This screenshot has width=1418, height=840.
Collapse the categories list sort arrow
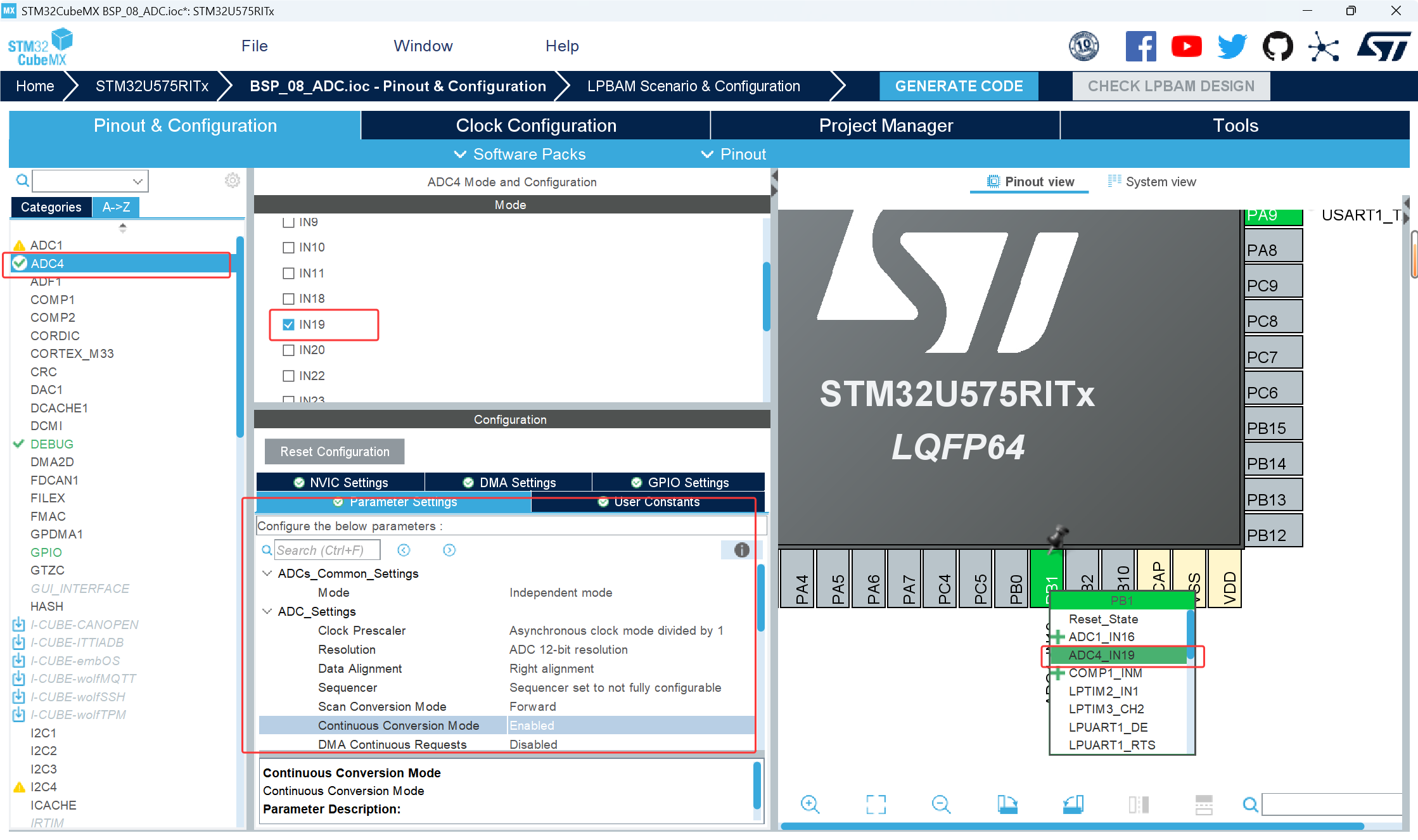tap(123, 227)
